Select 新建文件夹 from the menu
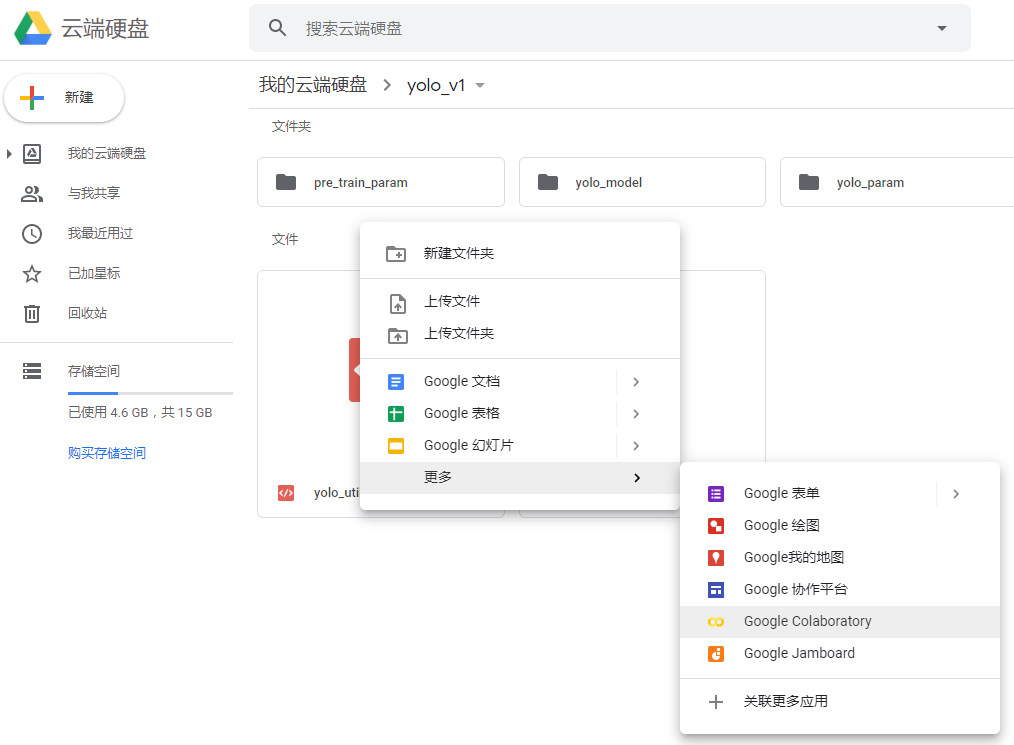 pos(520,254)
